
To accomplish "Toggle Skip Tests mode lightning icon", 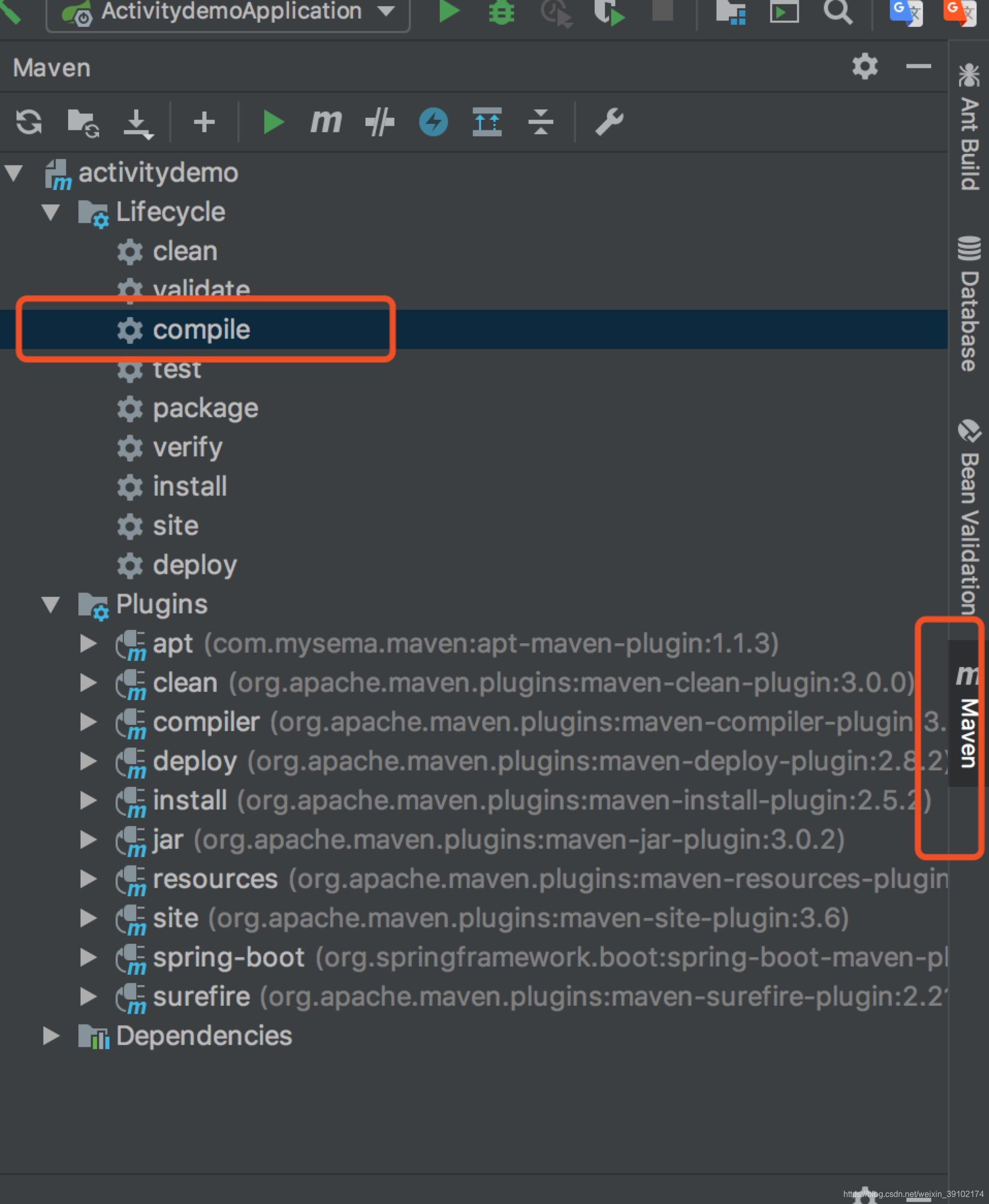I will tap(433, 122).
